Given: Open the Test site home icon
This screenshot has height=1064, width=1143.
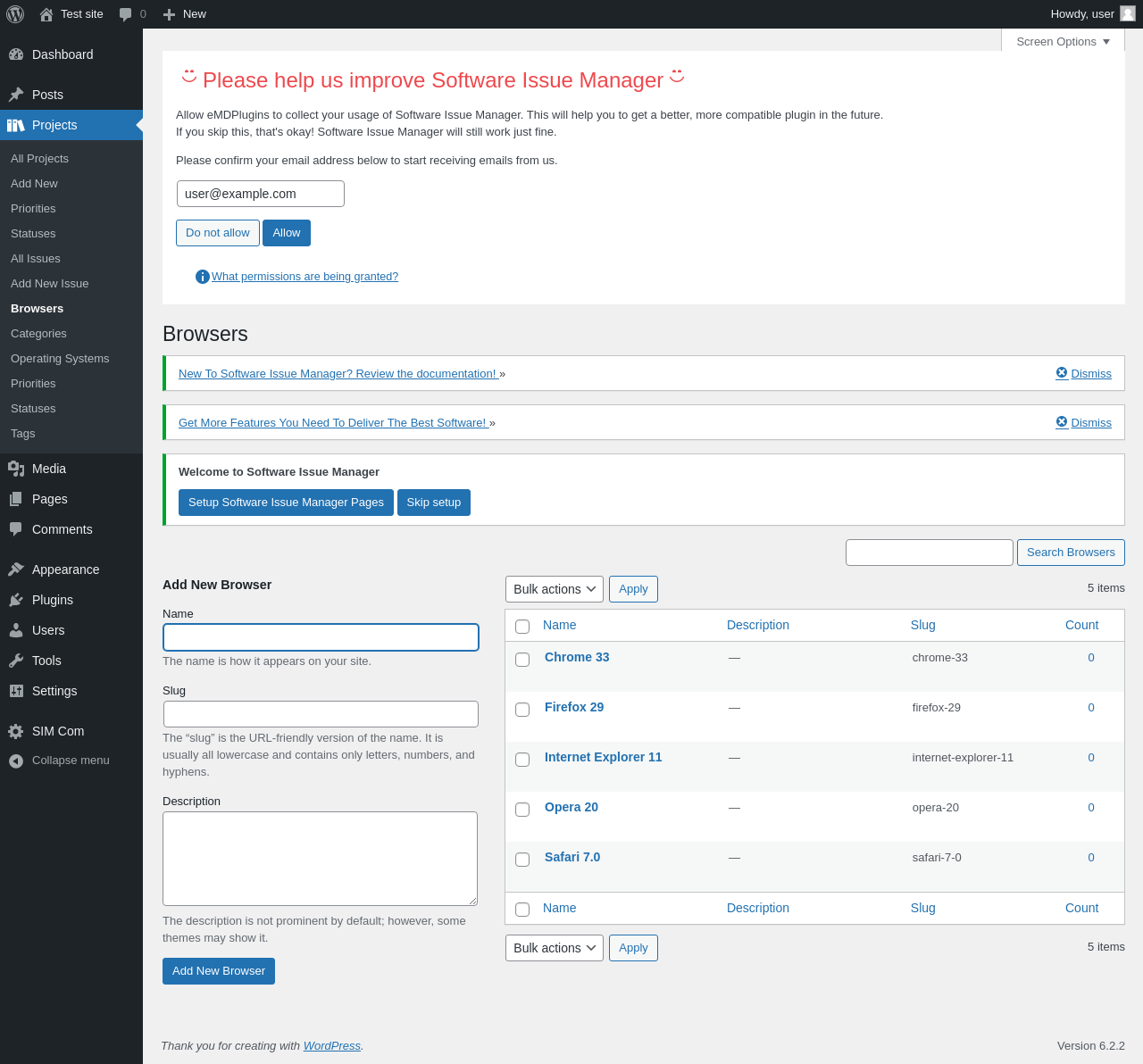Looking at the screenshot, I should point(46,14).
